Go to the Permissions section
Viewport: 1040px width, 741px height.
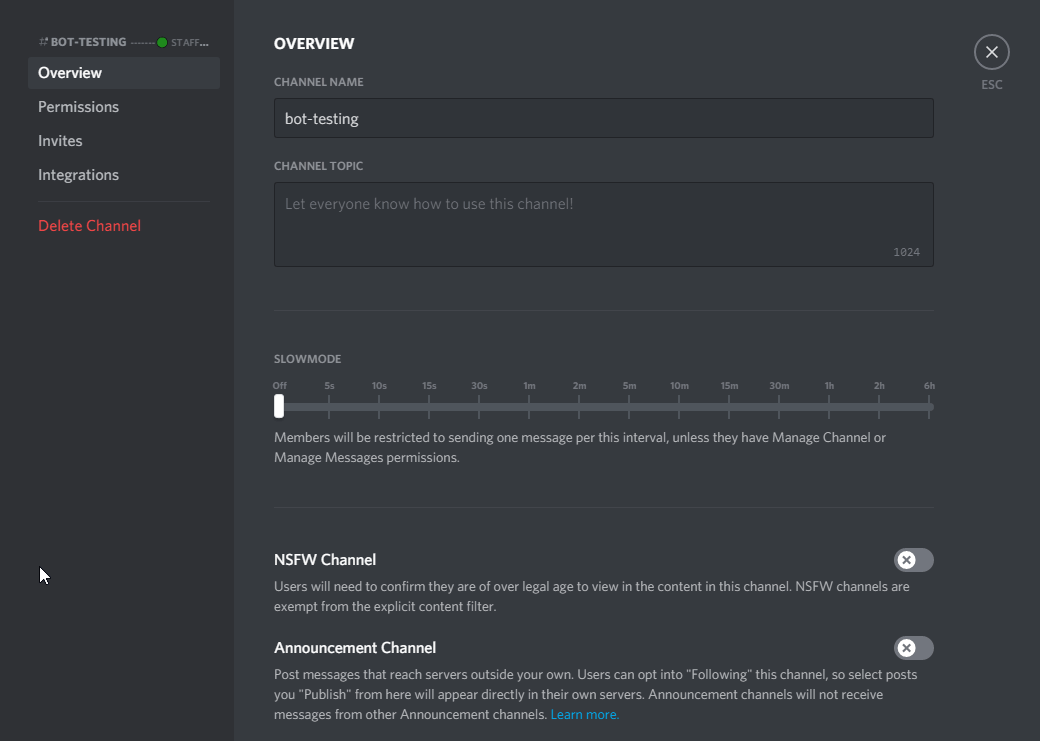coord(78,107)
